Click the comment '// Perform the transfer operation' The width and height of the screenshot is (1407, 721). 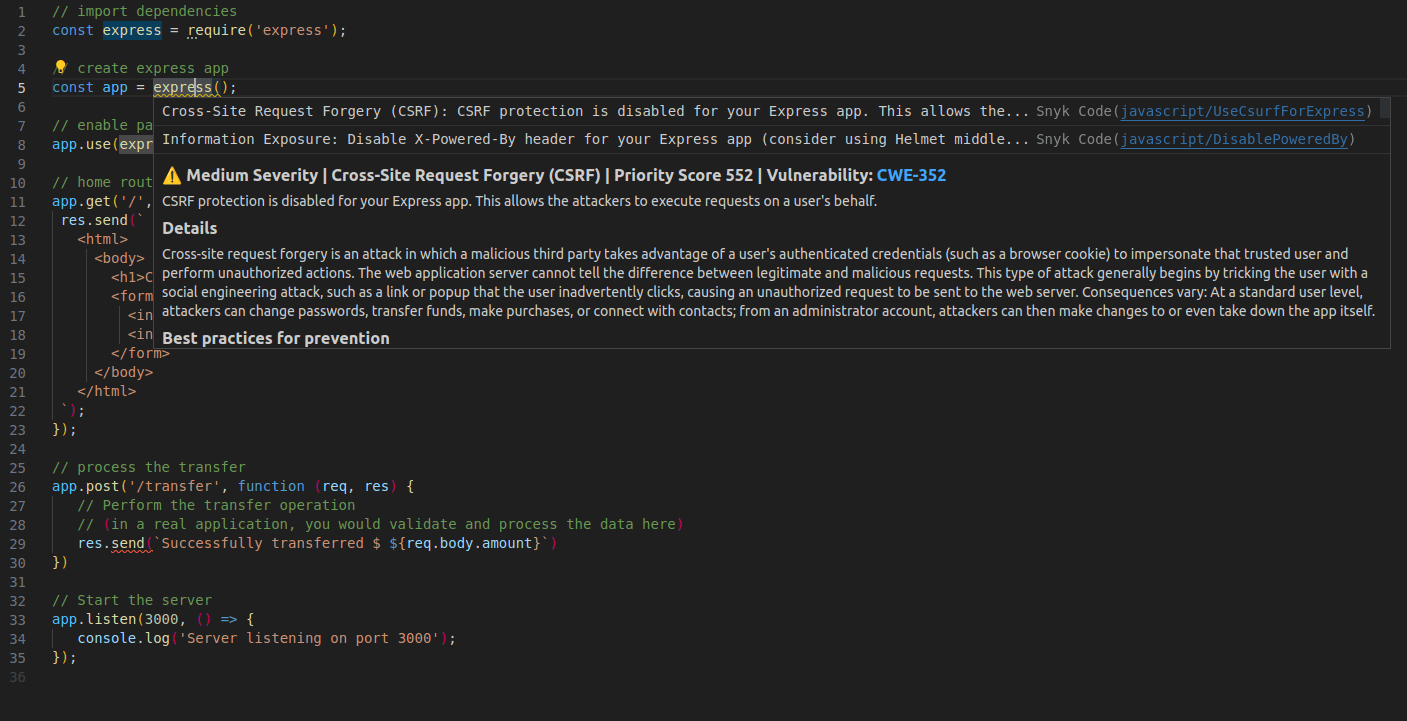[x=217, y=505]
